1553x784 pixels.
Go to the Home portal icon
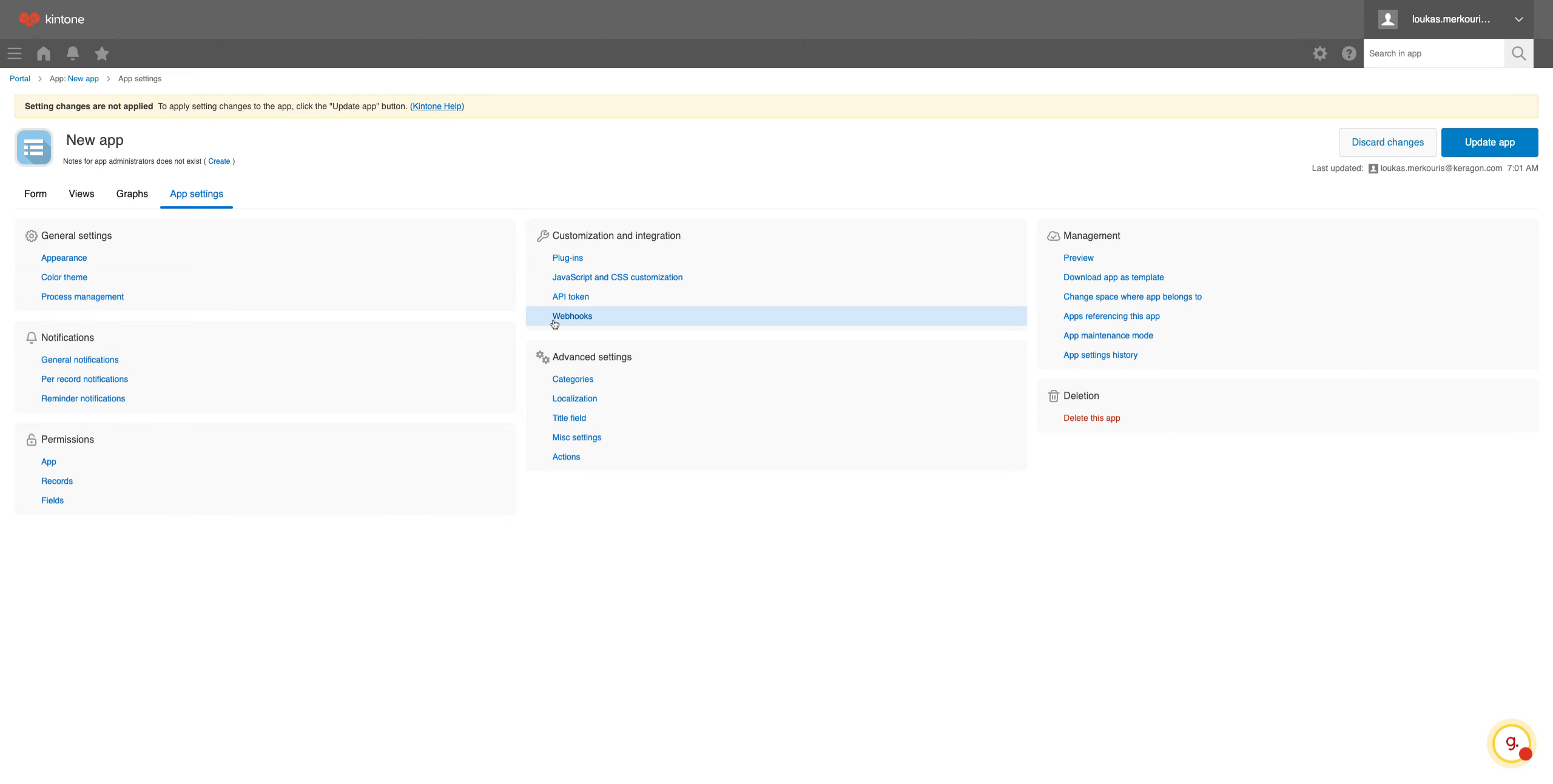pyautogui.click(x=44, y=53)
